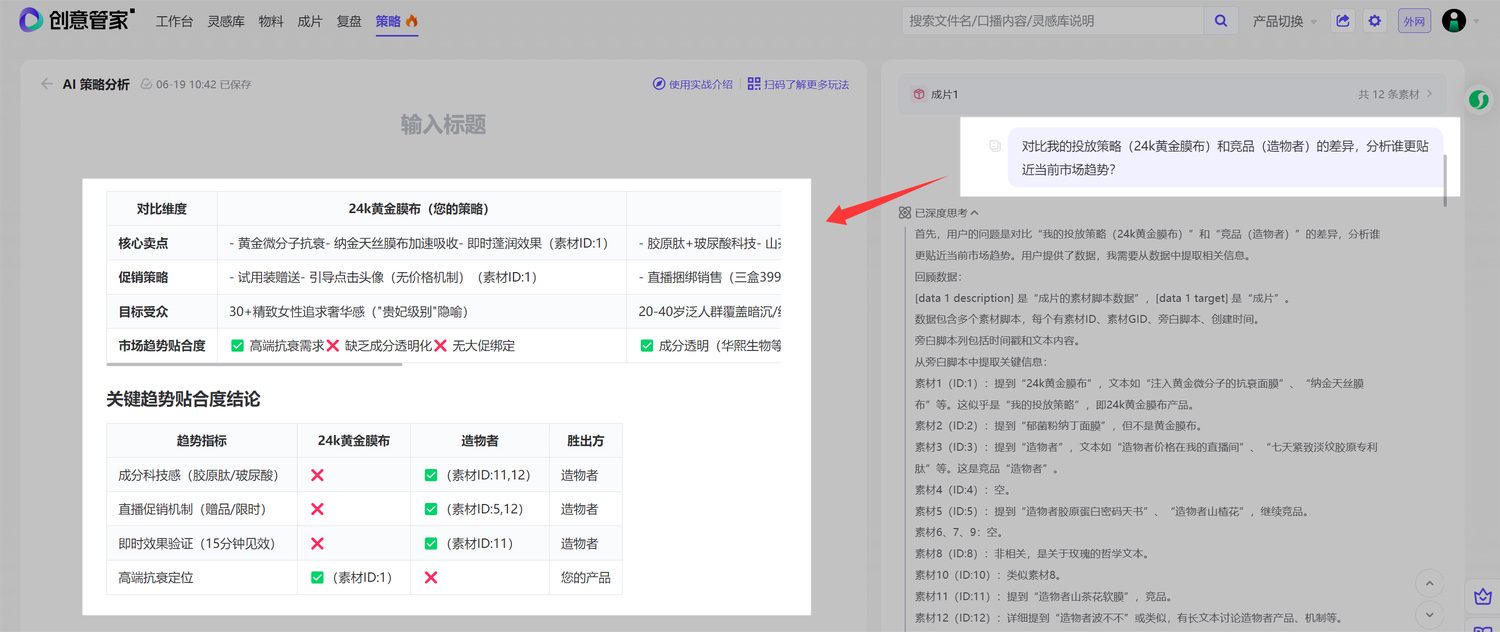Viewport: 1500px width, 632px height.
Task: Click the round down-arrow button in the chat
Action: (x=1430, y=614)
